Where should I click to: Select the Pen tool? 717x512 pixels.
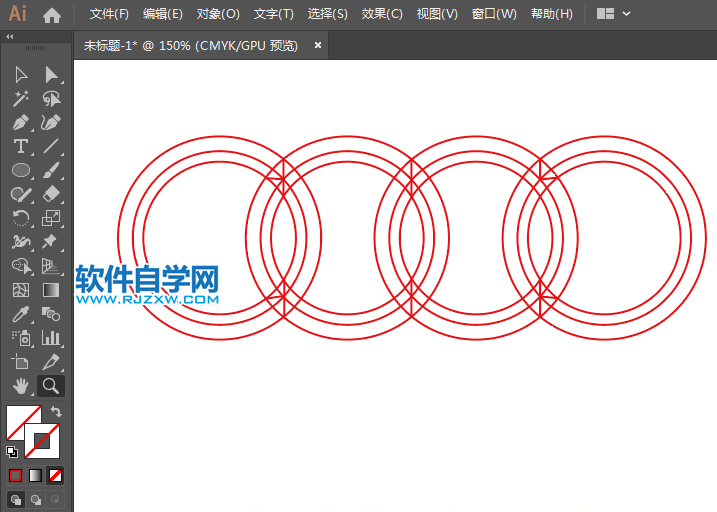21,123
